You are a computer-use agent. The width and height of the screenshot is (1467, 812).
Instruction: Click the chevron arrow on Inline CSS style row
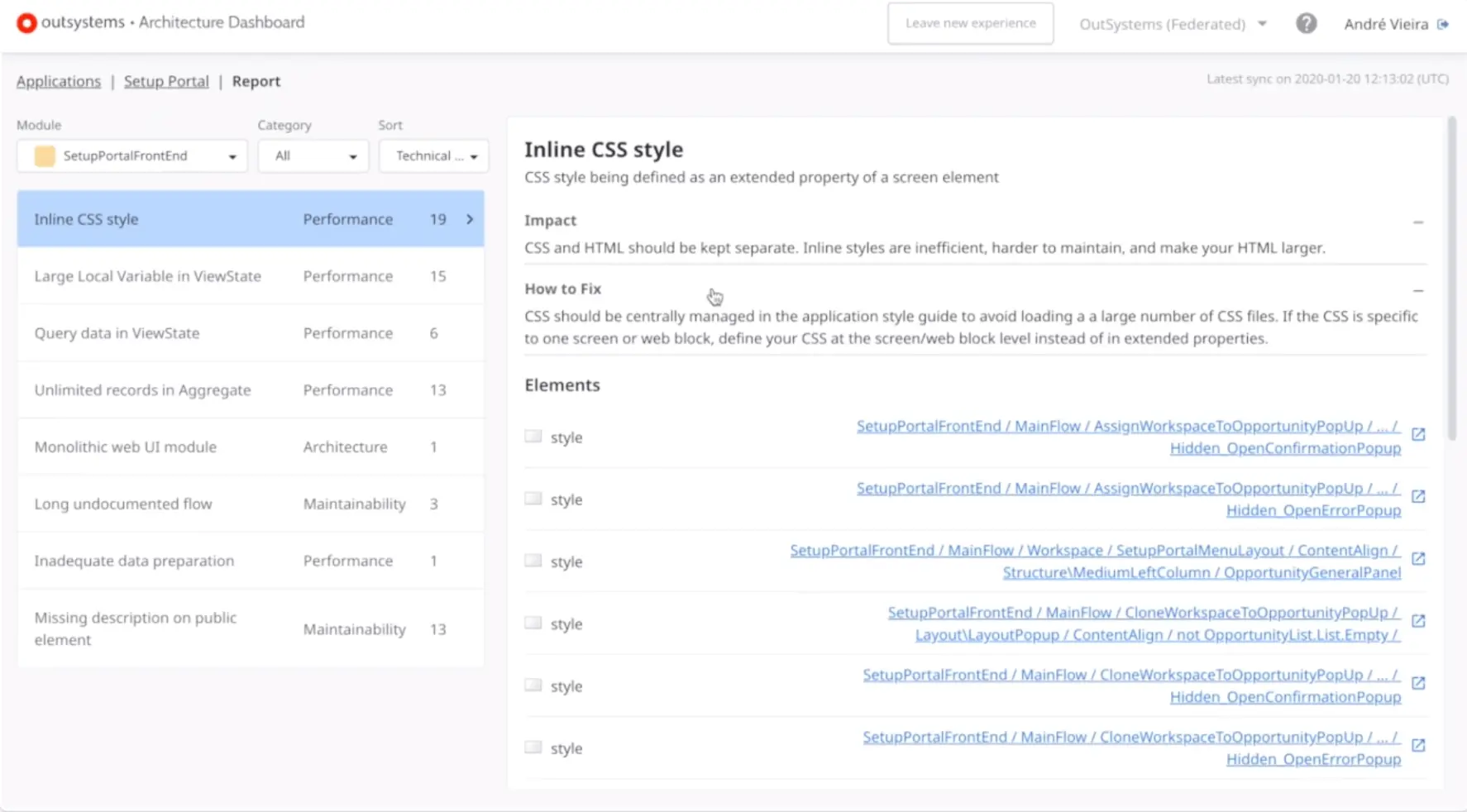470,219
